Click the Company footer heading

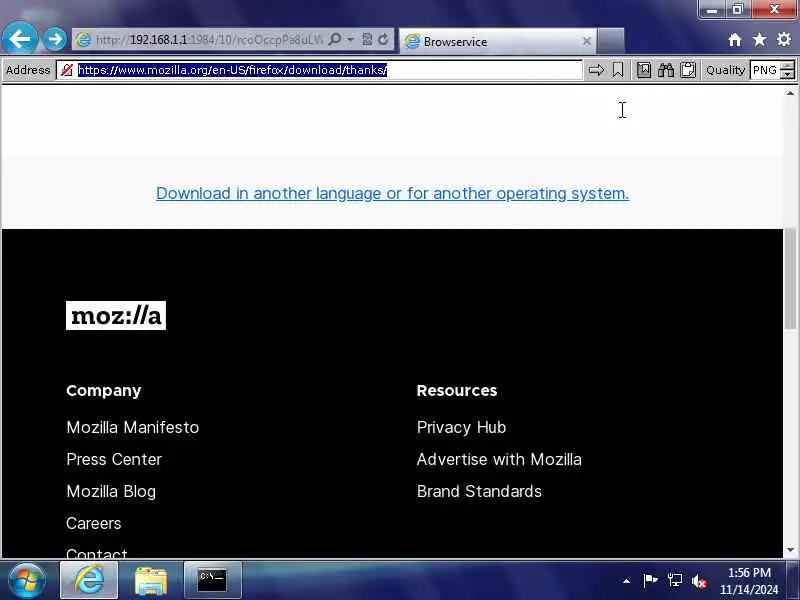[x=104, y=390]
